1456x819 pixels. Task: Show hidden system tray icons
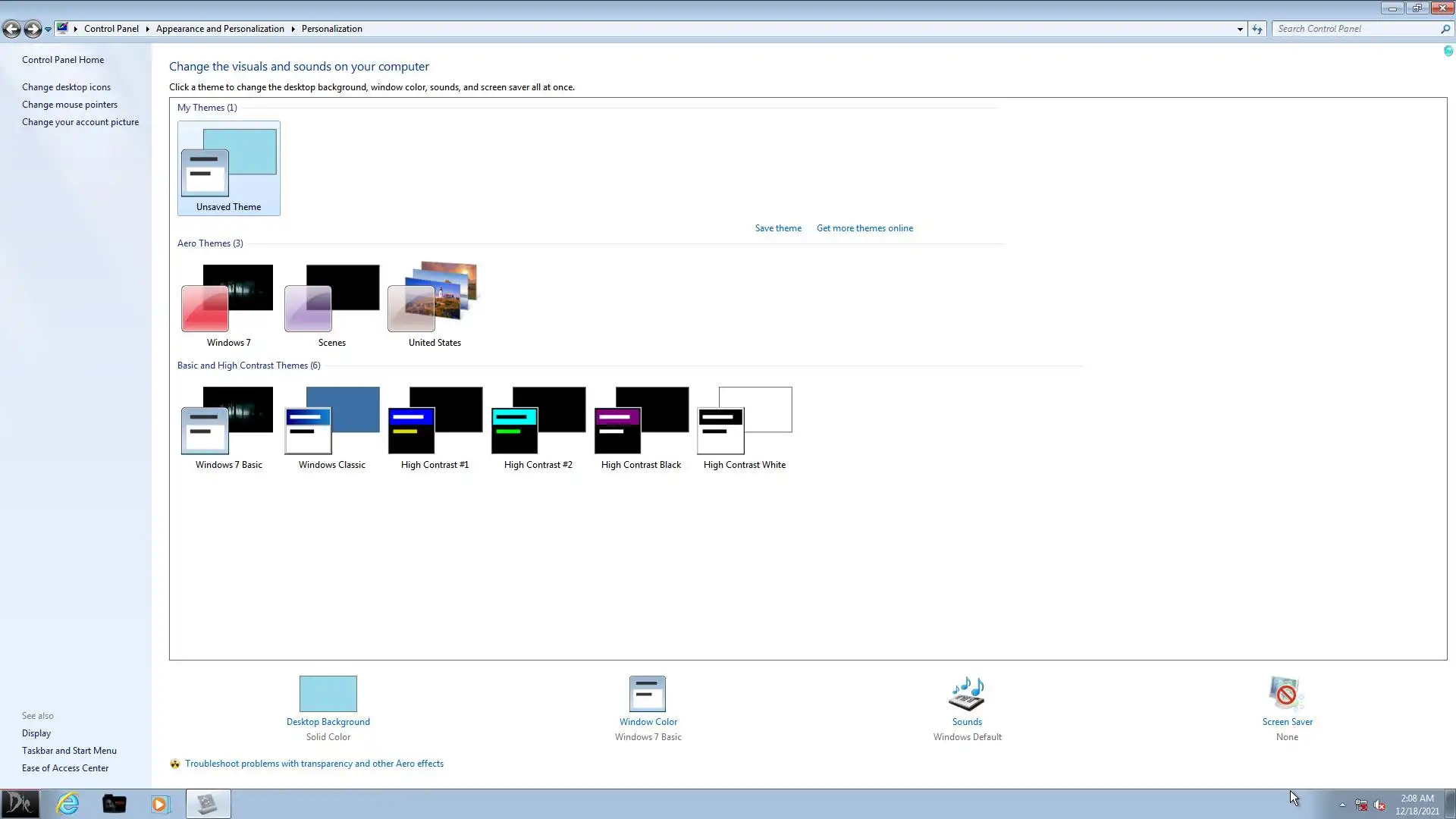[1342, 805]
